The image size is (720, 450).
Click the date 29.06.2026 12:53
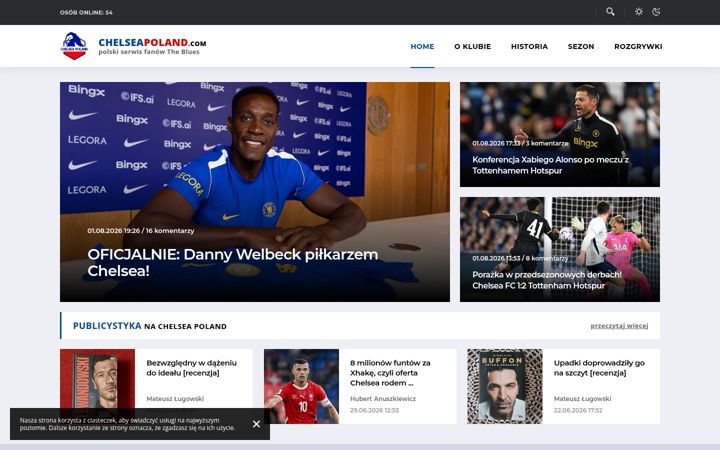click(374, 410)
